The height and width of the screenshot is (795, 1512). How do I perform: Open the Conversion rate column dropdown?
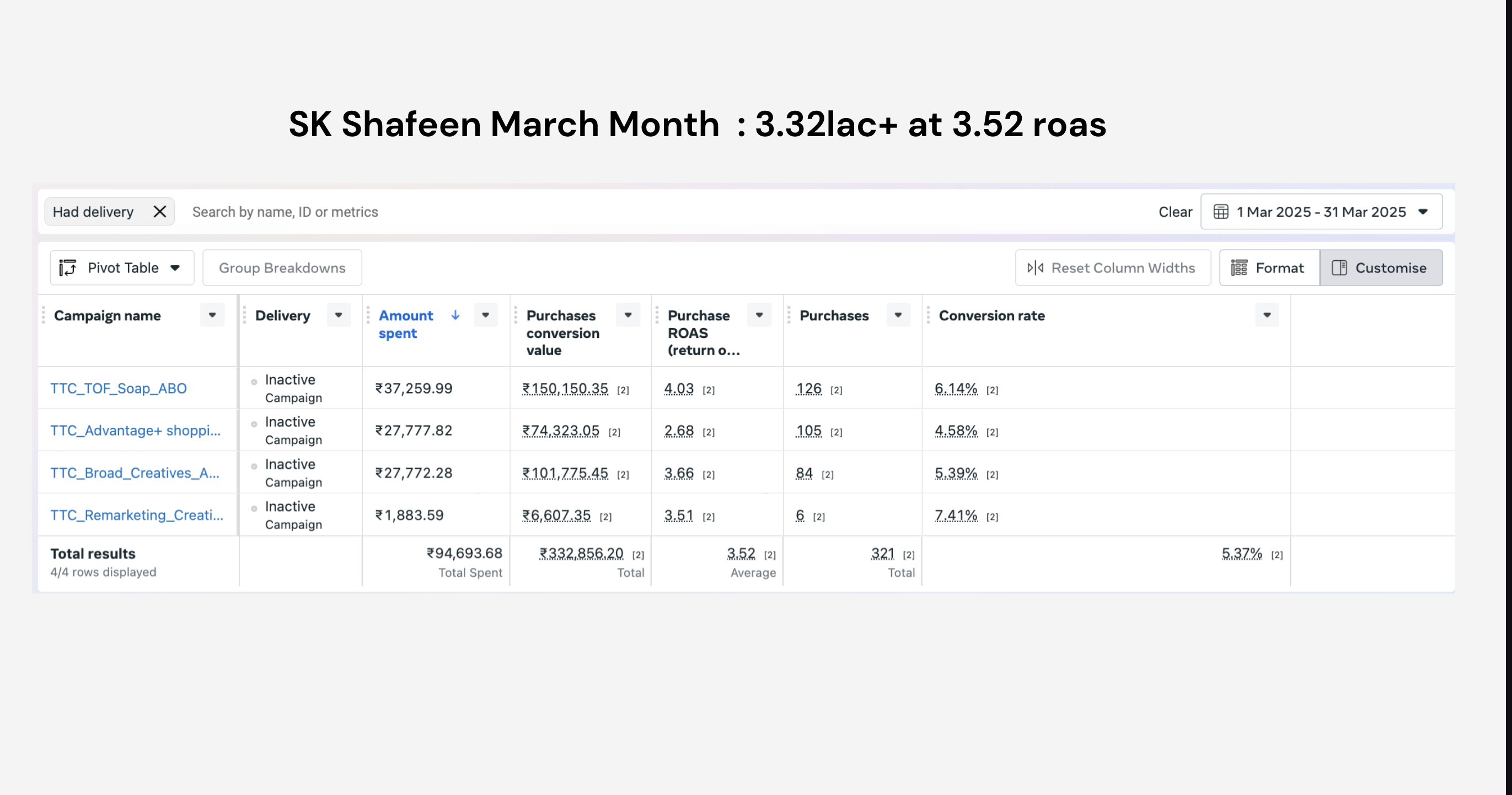pos(1267,316)
